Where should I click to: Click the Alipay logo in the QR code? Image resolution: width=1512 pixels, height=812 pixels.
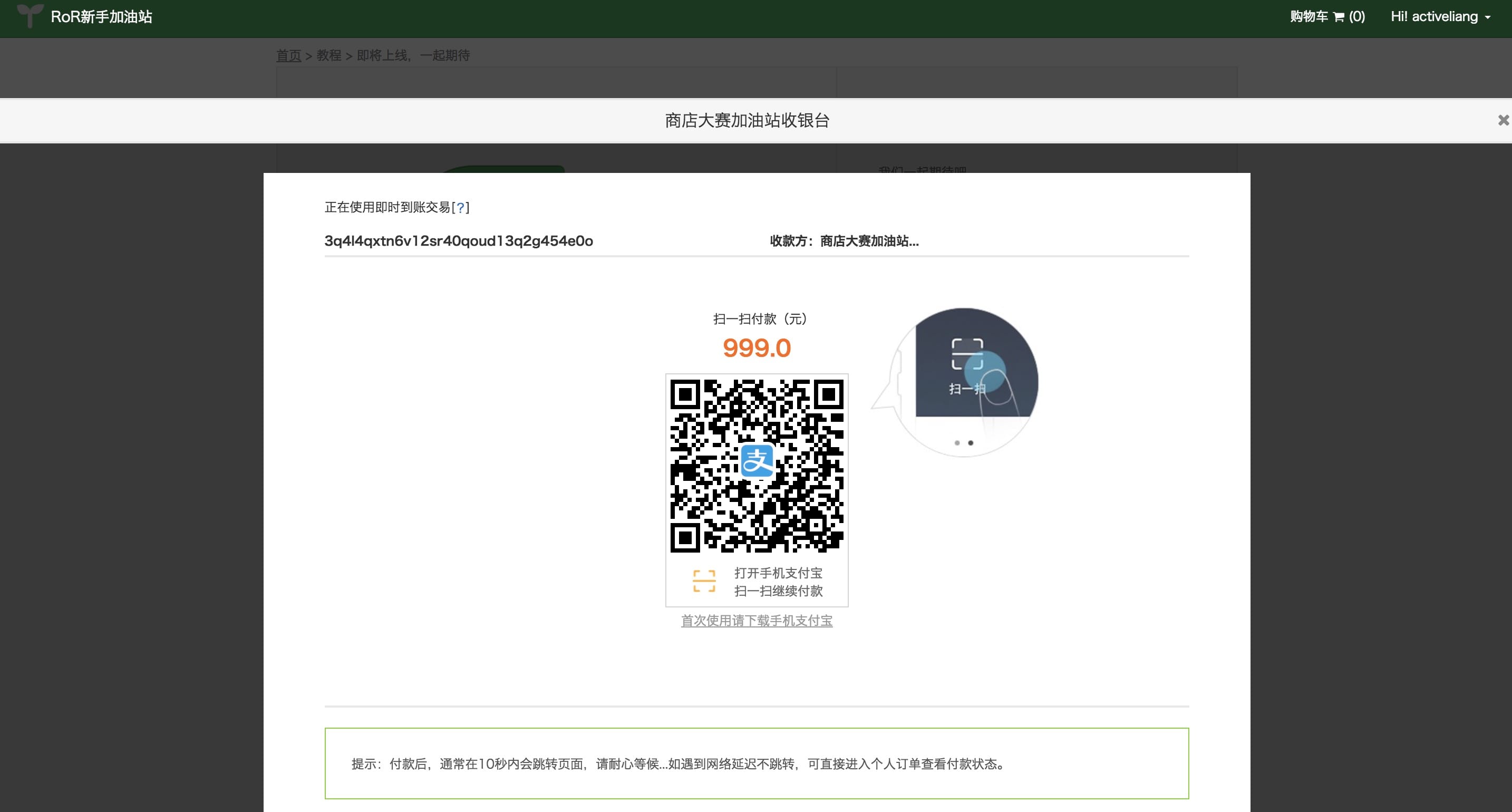pyautogui.click(x=757, y=461)
